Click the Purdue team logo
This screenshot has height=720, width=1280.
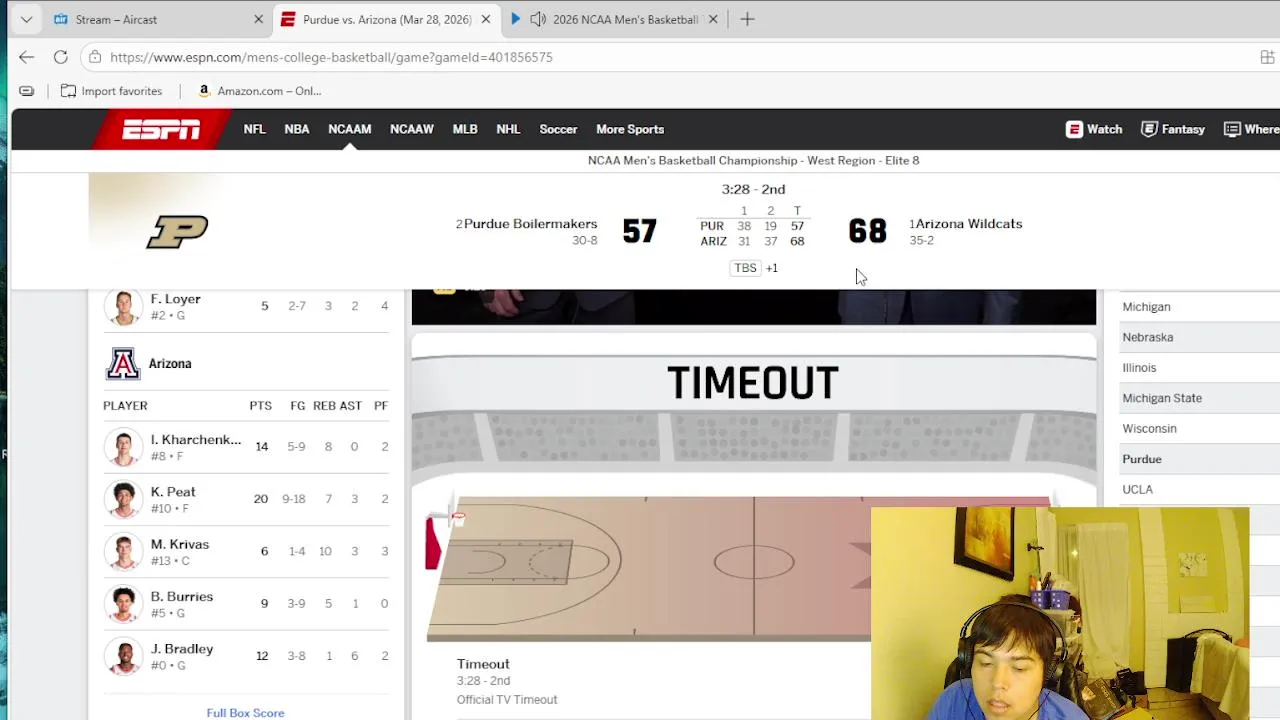[177, 232]
